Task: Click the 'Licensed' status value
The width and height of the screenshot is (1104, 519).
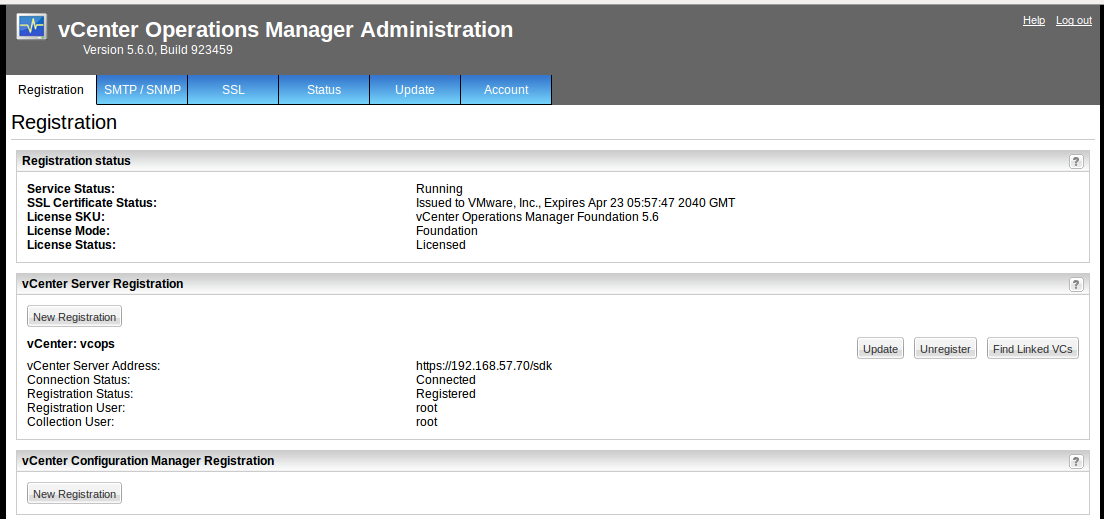Action: pos(441,245)
